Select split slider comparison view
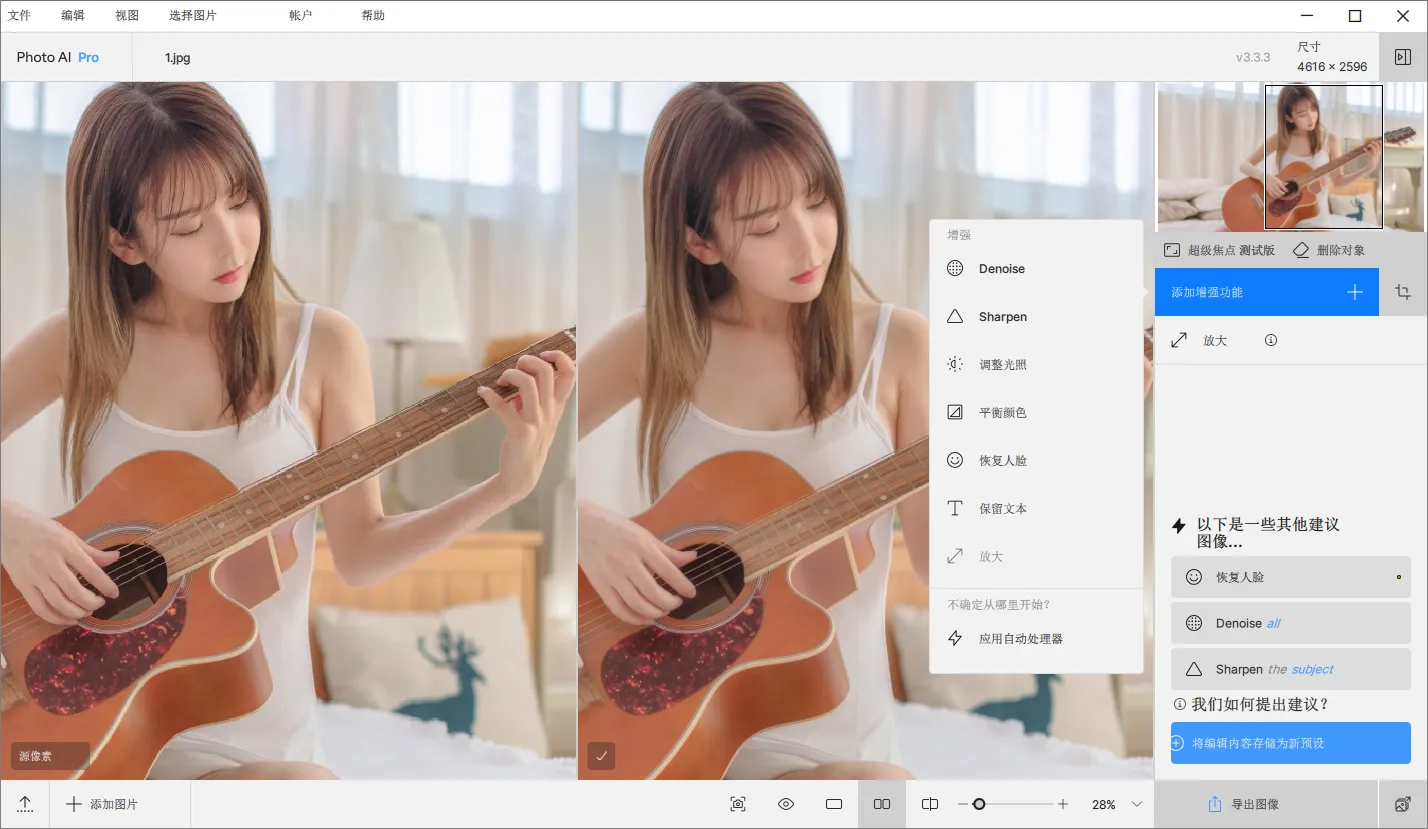The height and width of the screenshot is (829, 1428). click(x=930, y=804)
